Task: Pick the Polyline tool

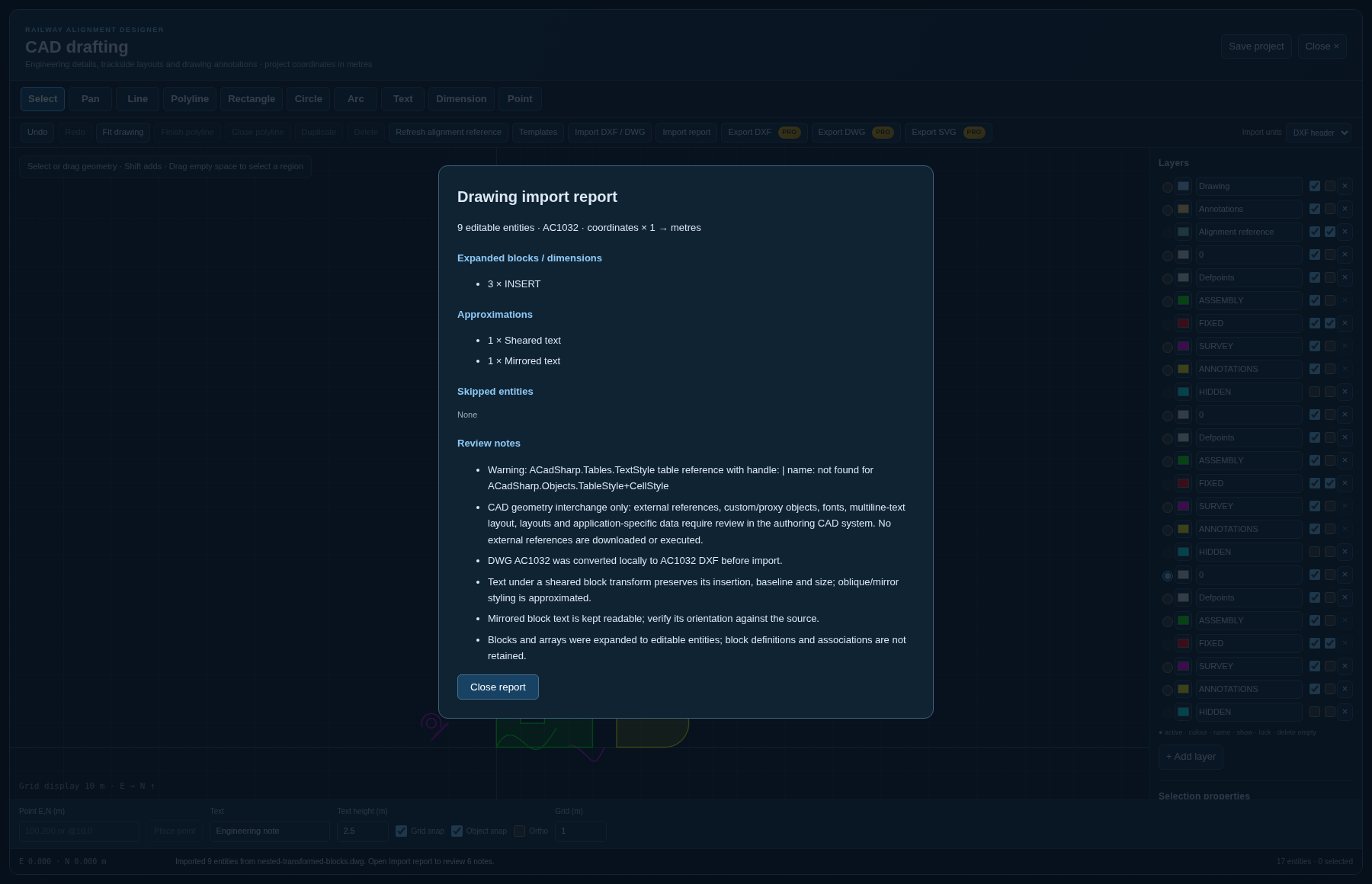Action: tap(190, 99)
